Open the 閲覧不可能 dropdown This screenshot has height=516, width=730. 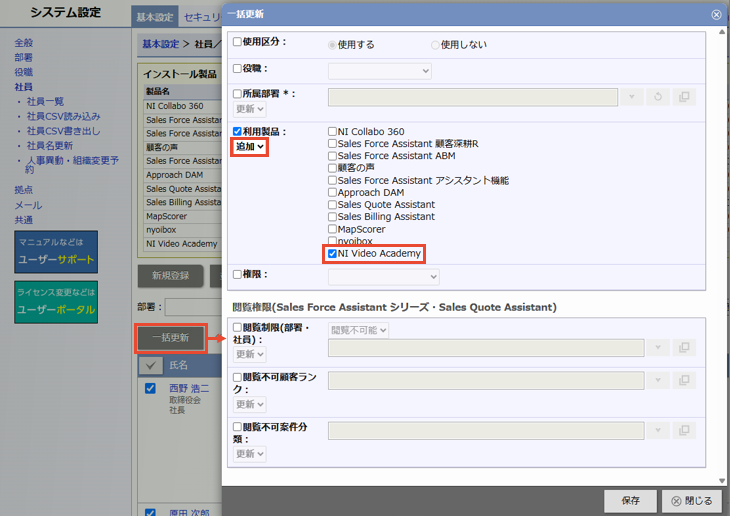tap(358, 330)
